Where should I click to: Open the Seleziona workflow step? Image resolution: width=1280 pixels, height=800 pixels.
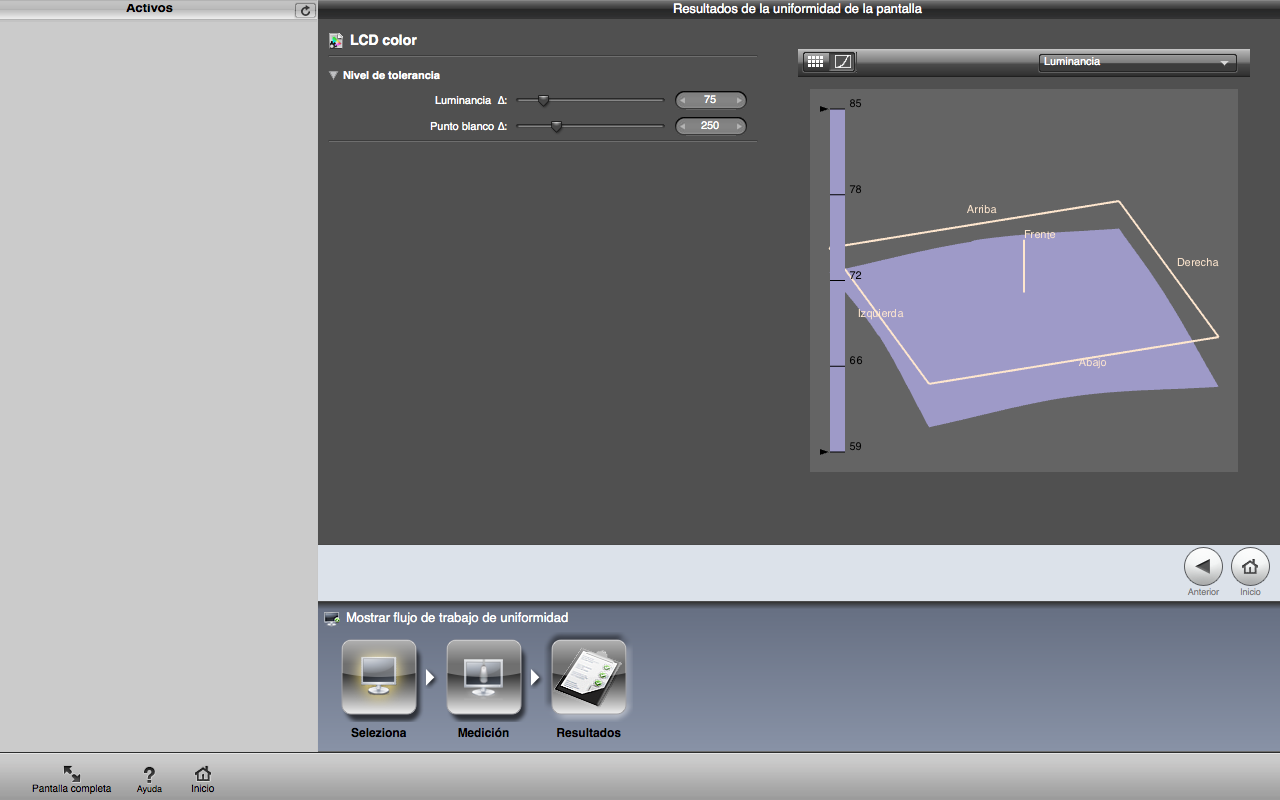pos(379,677)
